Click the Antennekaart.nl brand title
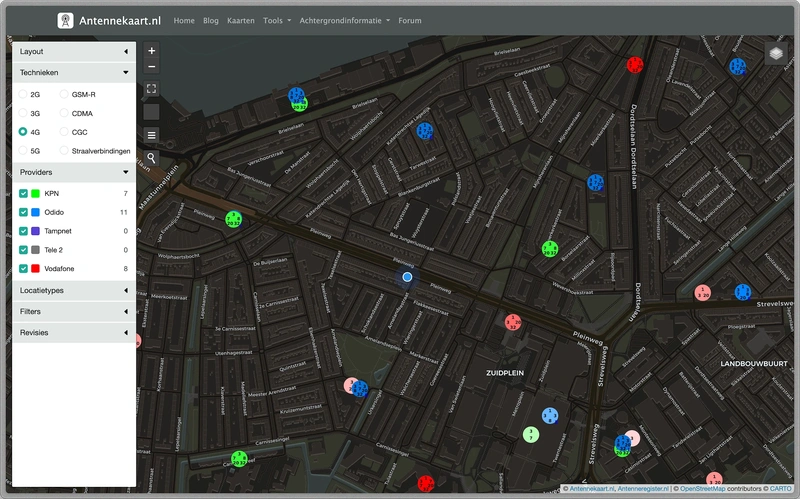The width and height of the screenshot is (800, 499). [x=120, y=20]
